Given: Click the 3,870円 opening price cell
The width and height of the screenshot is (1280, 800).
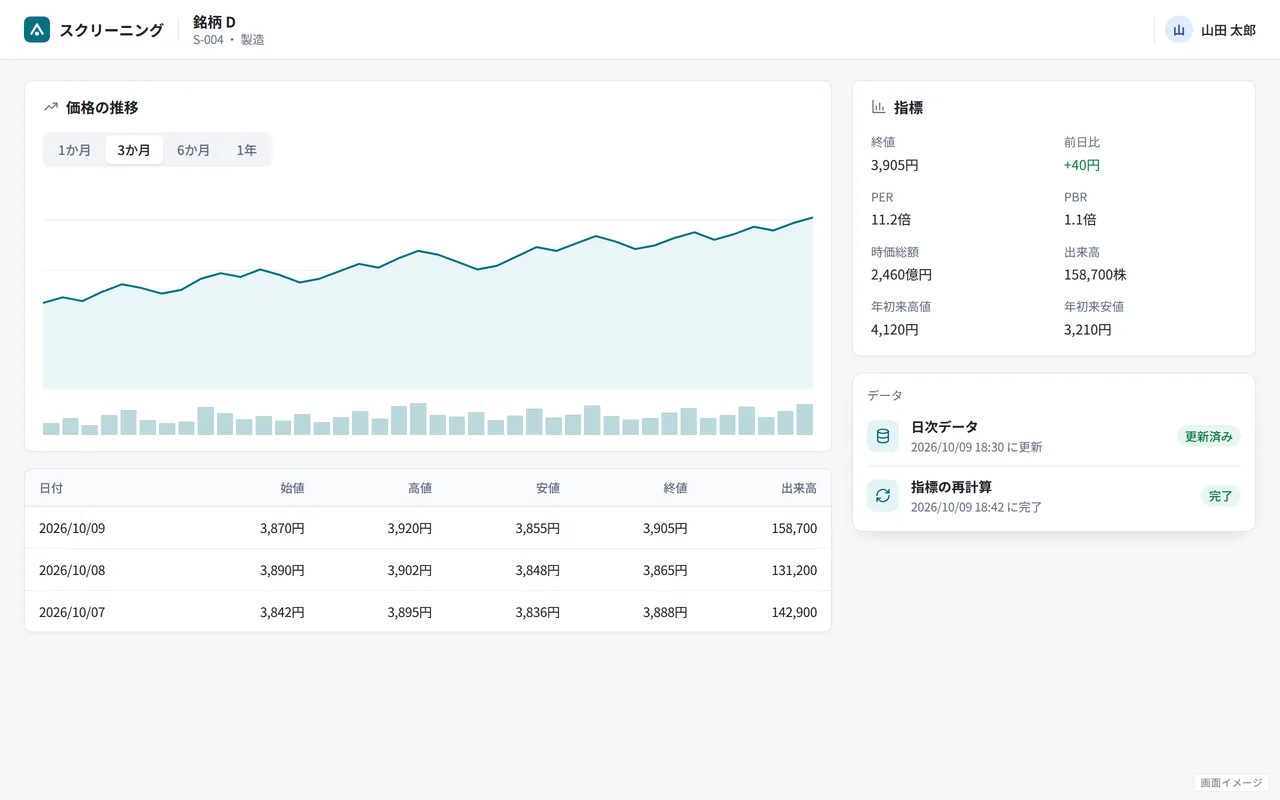Looking at the screenshot, I should point(282,528).
